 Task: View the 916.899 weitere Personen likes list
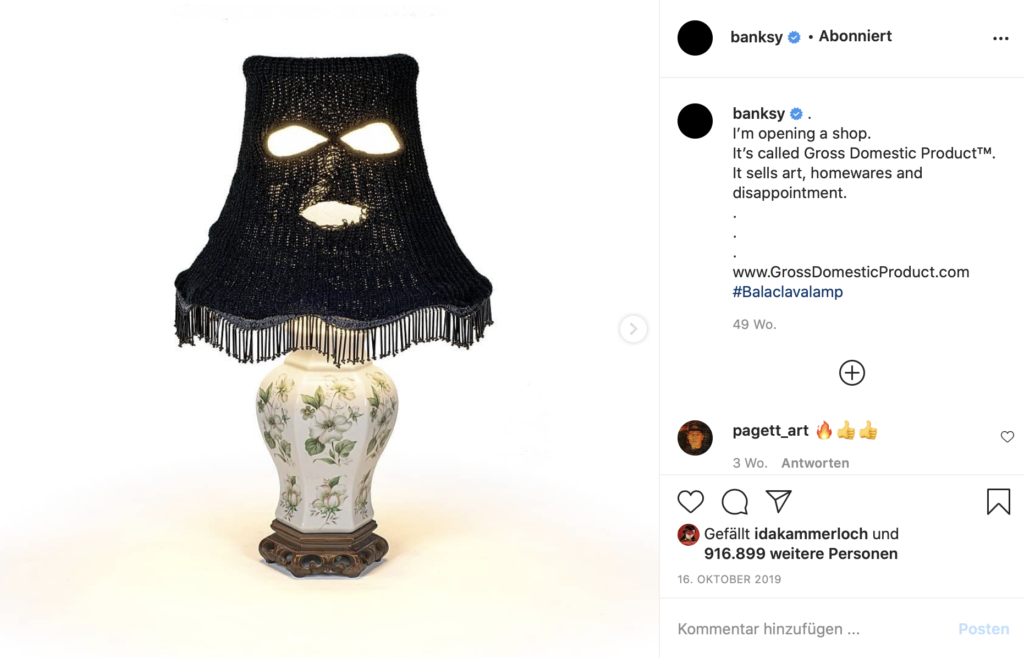(x=801, y=554)
